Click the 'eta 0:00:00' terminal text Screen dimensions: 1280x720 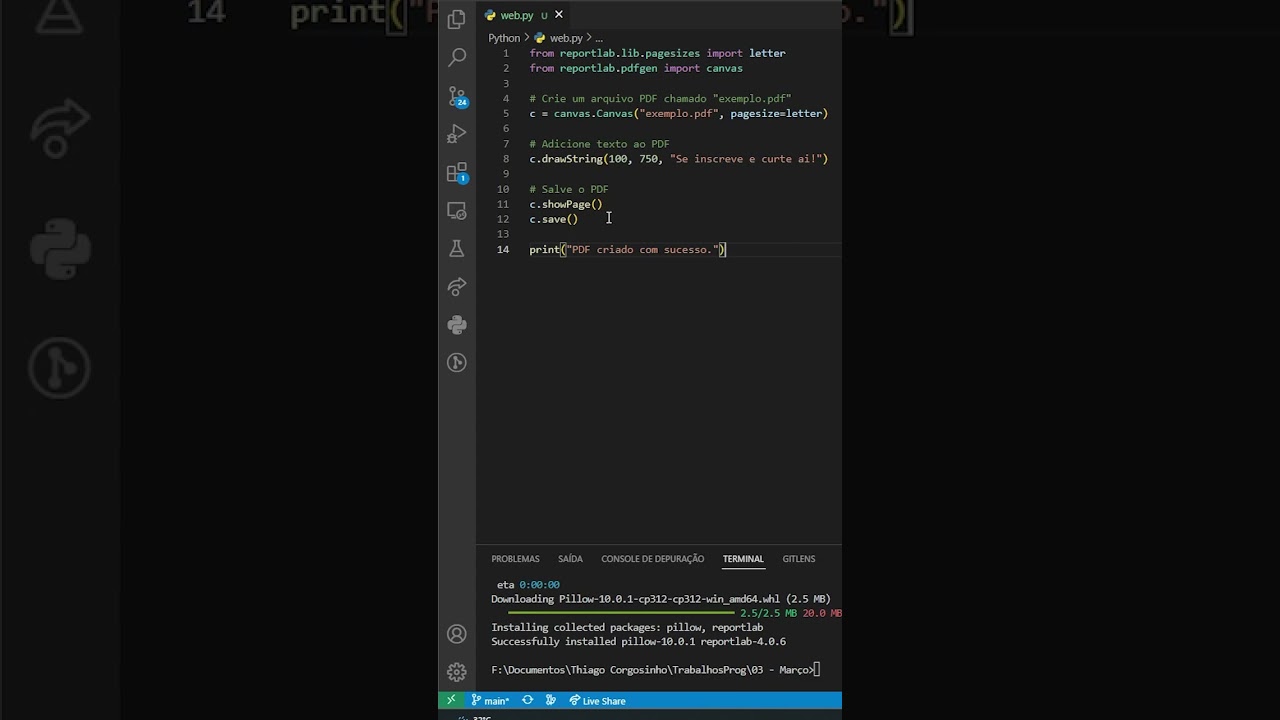528,585
